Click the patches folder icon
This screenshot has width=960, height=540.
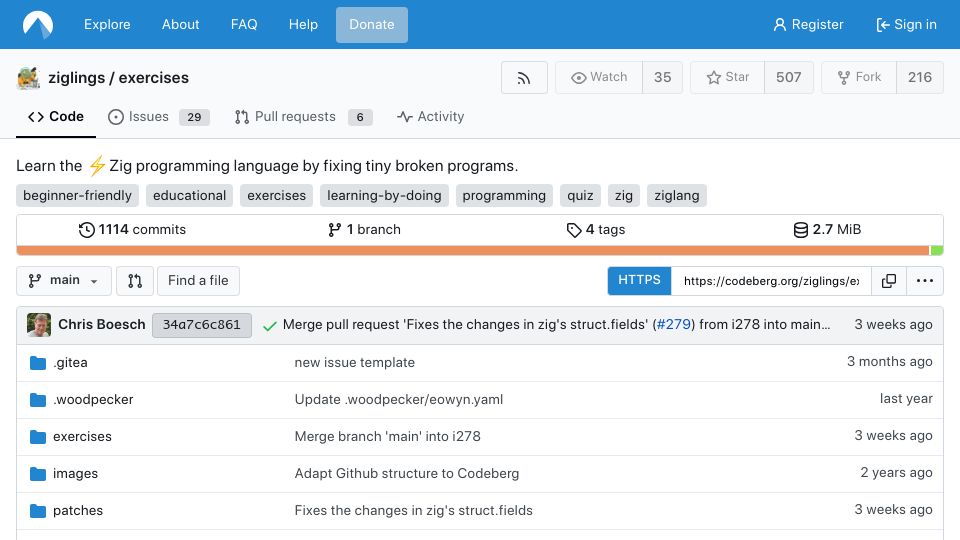(x=38, y=511)
